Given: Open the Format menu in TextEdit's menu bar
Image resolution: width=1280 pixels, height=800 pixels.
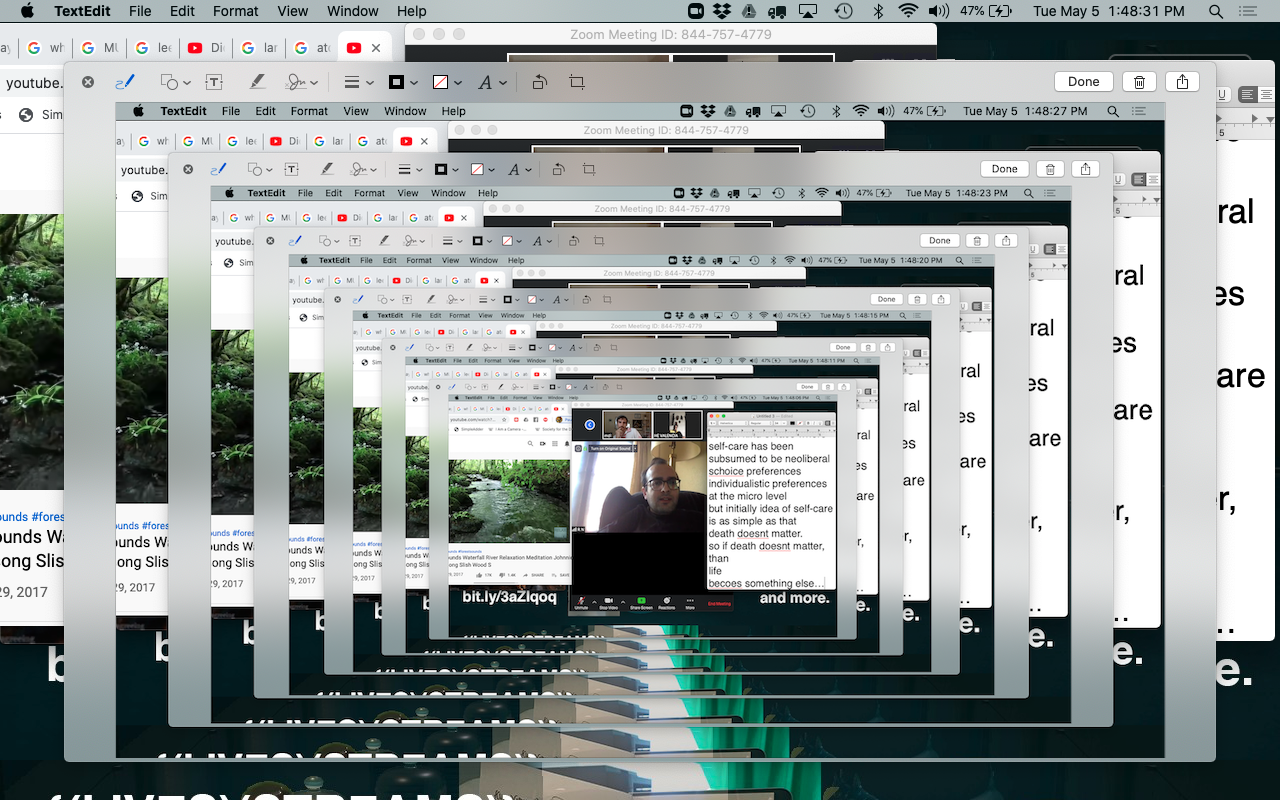Looking at the screenshot, I should [235, 11].
